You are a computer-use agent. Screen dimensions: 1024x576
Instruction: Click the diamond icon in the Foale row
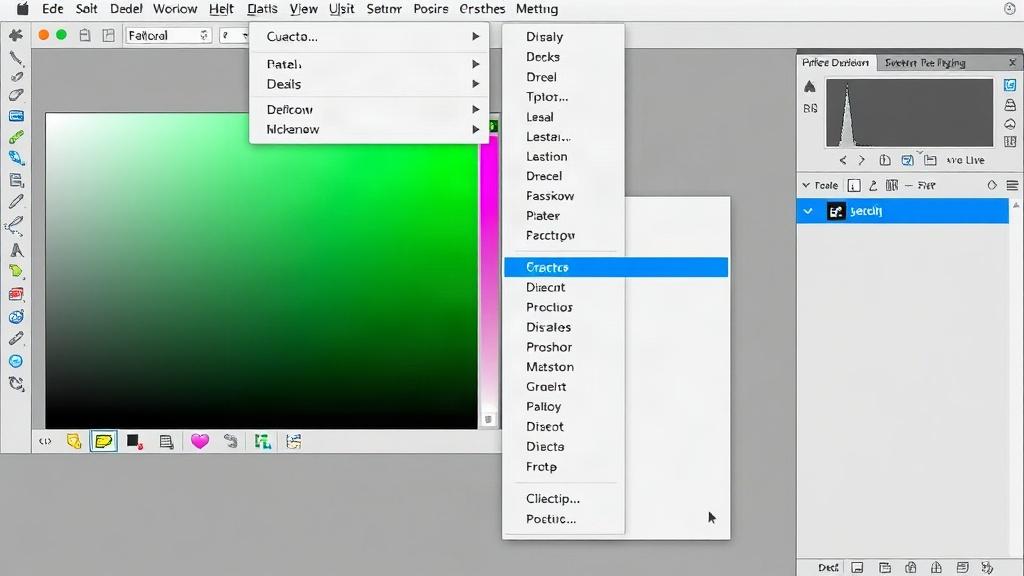click(x=992, y=185)
